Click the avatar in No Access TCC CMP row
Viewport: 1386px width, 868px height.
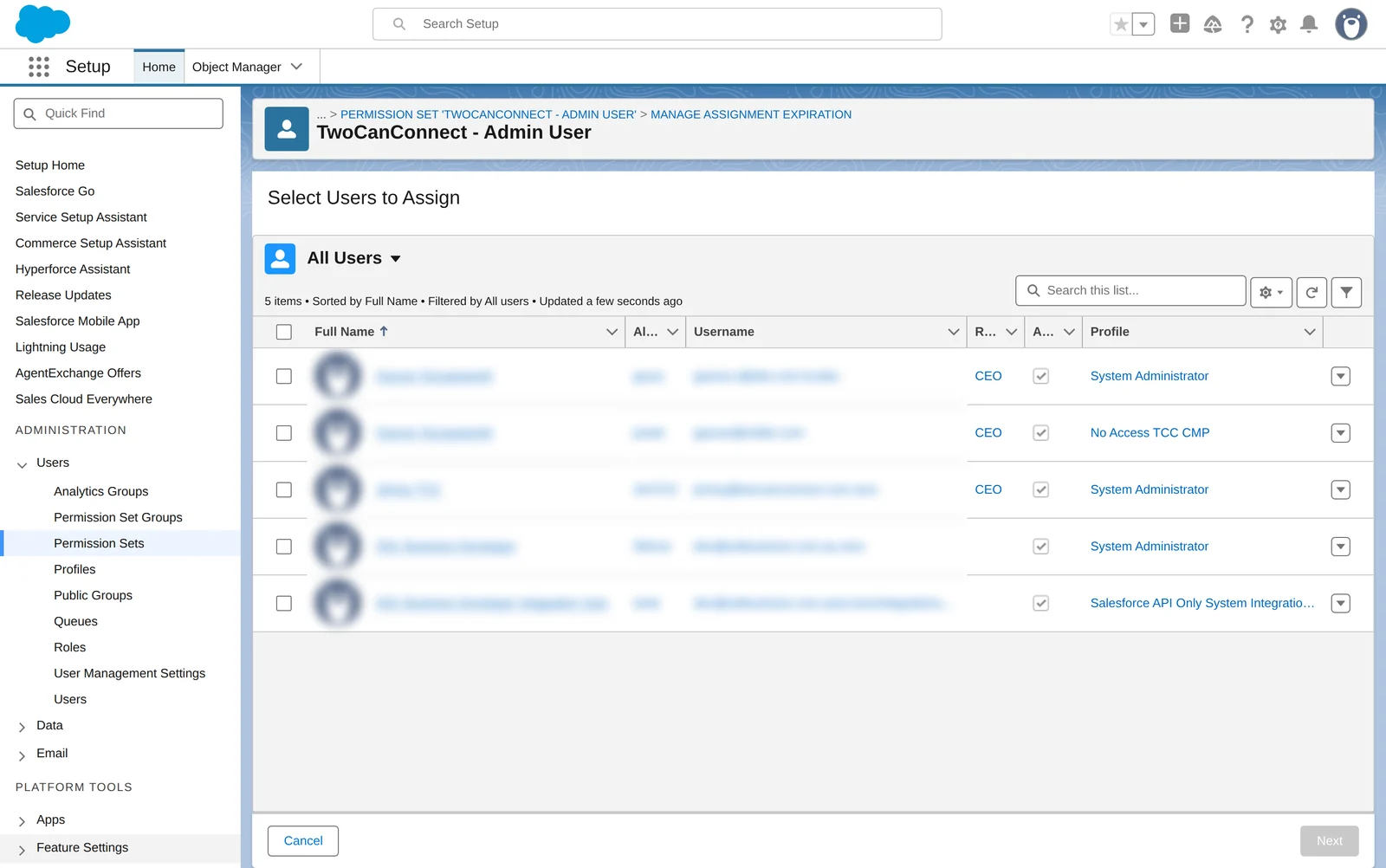point(338,433)
